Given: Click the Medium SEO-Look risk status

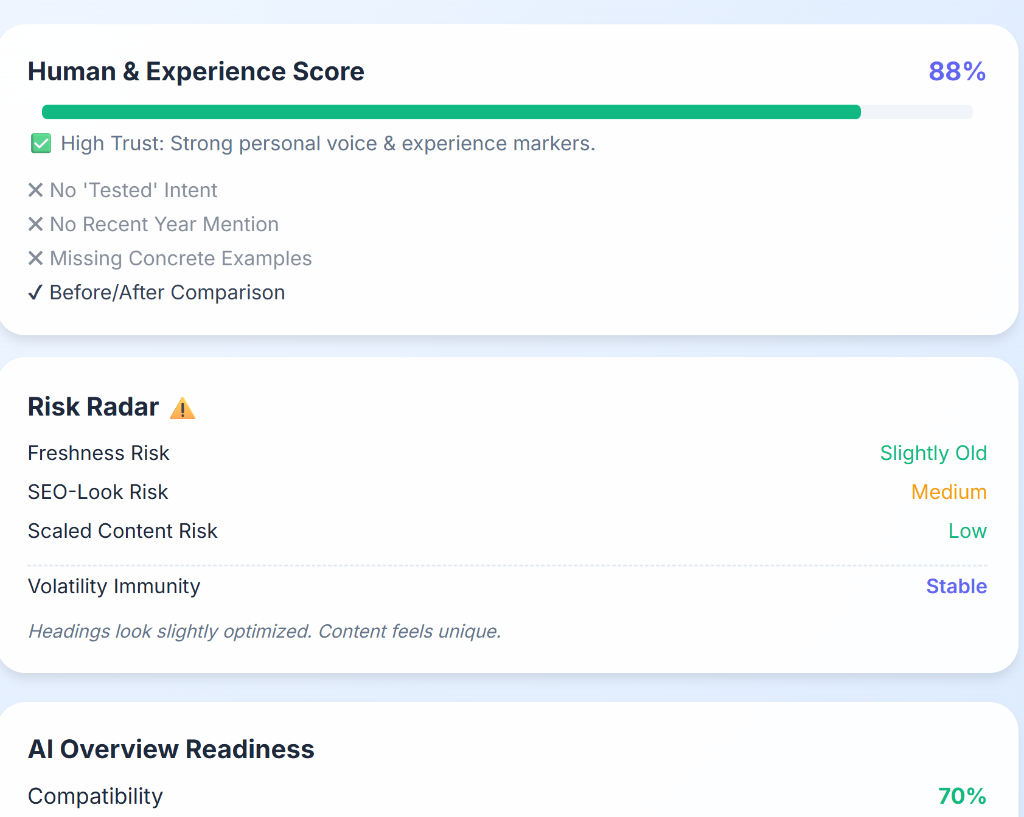Looking at the screenshot, I should 948,492.
